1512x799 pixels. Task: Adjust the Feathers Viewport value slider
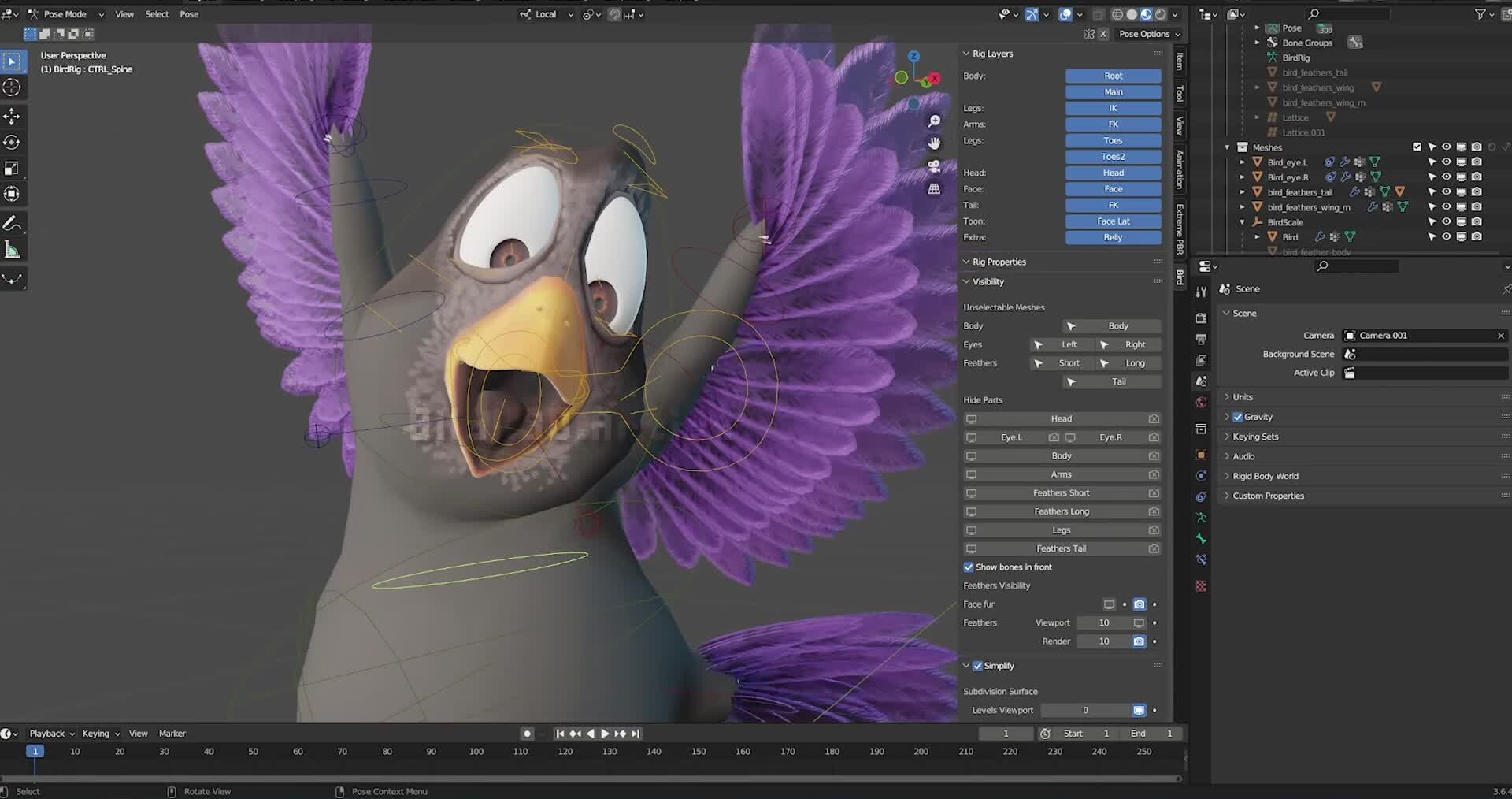(1103, 623)
